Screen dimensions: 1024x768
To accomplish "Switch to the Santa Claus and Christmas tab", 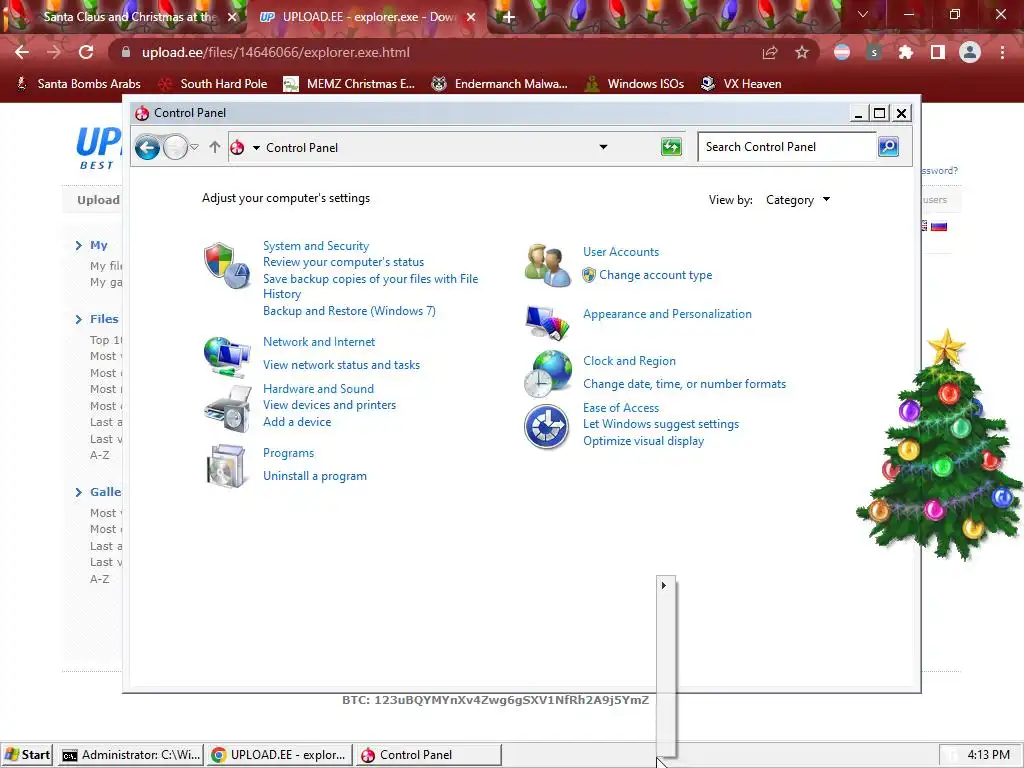I will [x=129, y=17].
